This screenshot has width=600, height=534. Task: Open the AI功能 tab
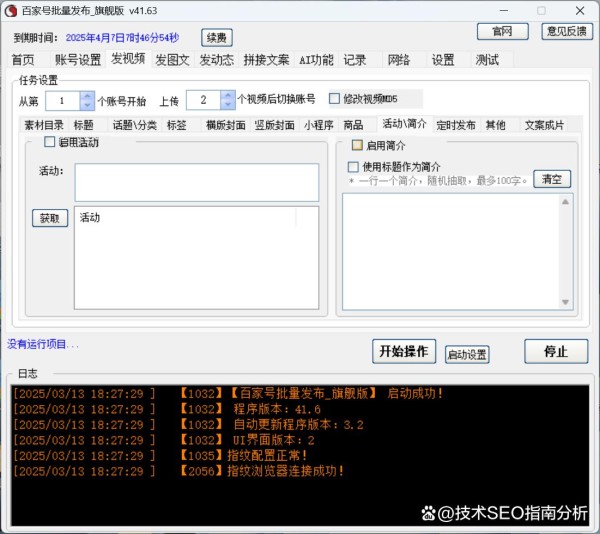click(x=316, y=60)
